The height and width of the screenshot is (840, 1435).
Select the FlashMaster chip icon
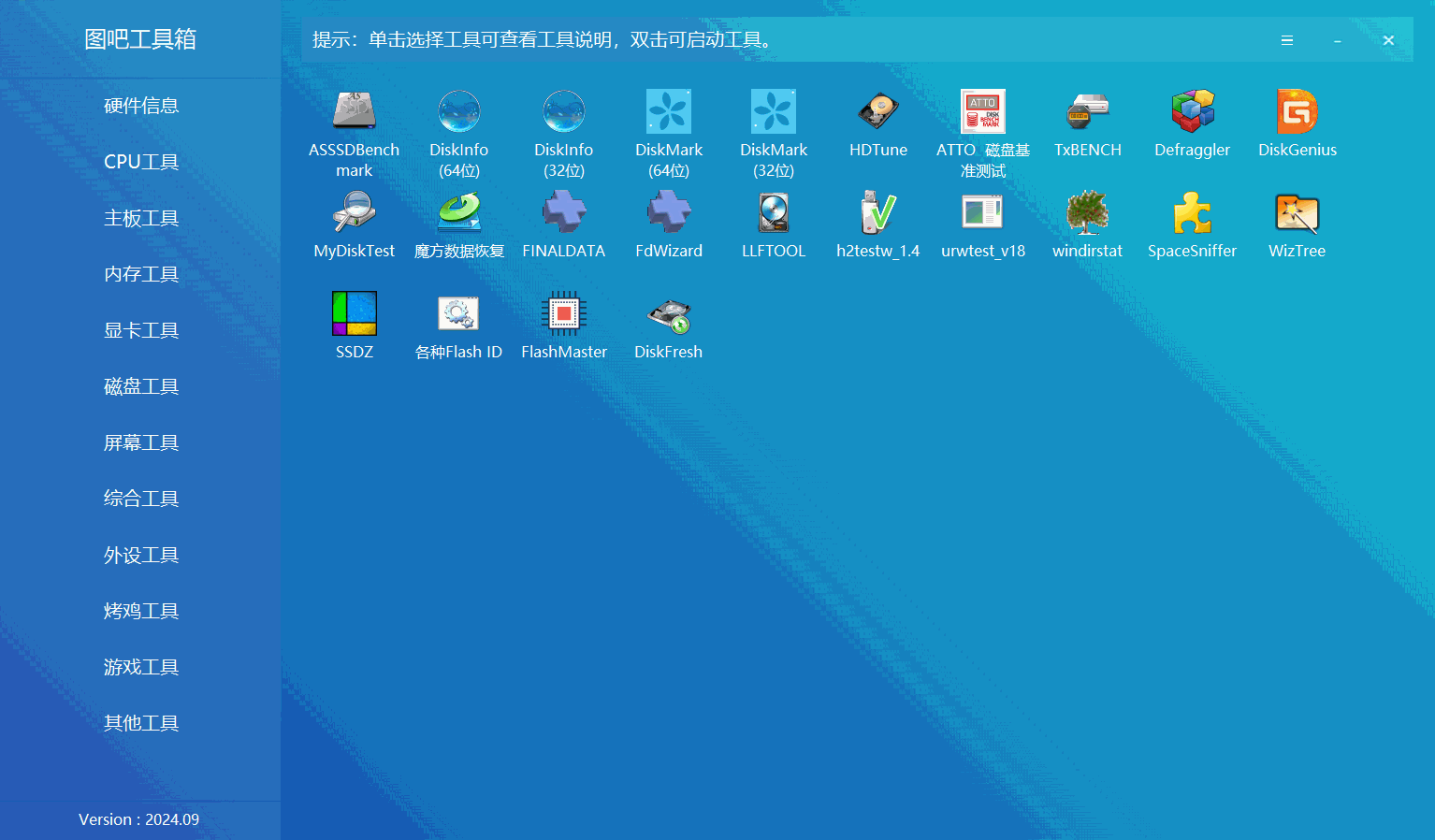(564, 313)
